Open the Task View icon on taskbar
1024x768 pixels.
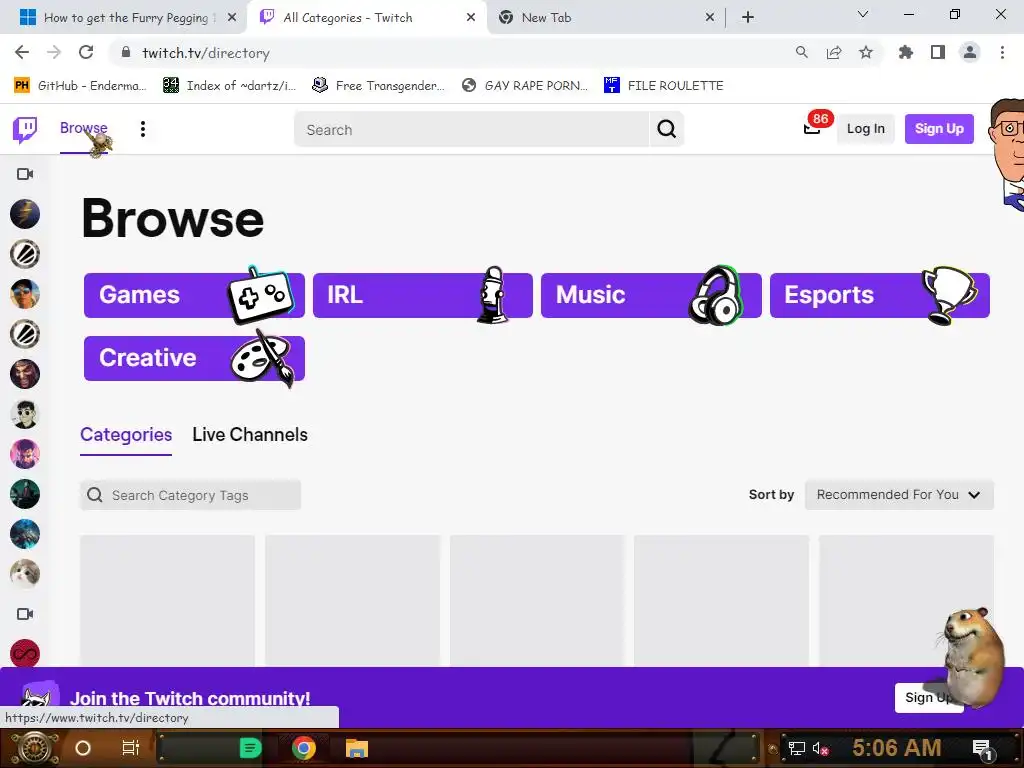(x=131, y=748)
